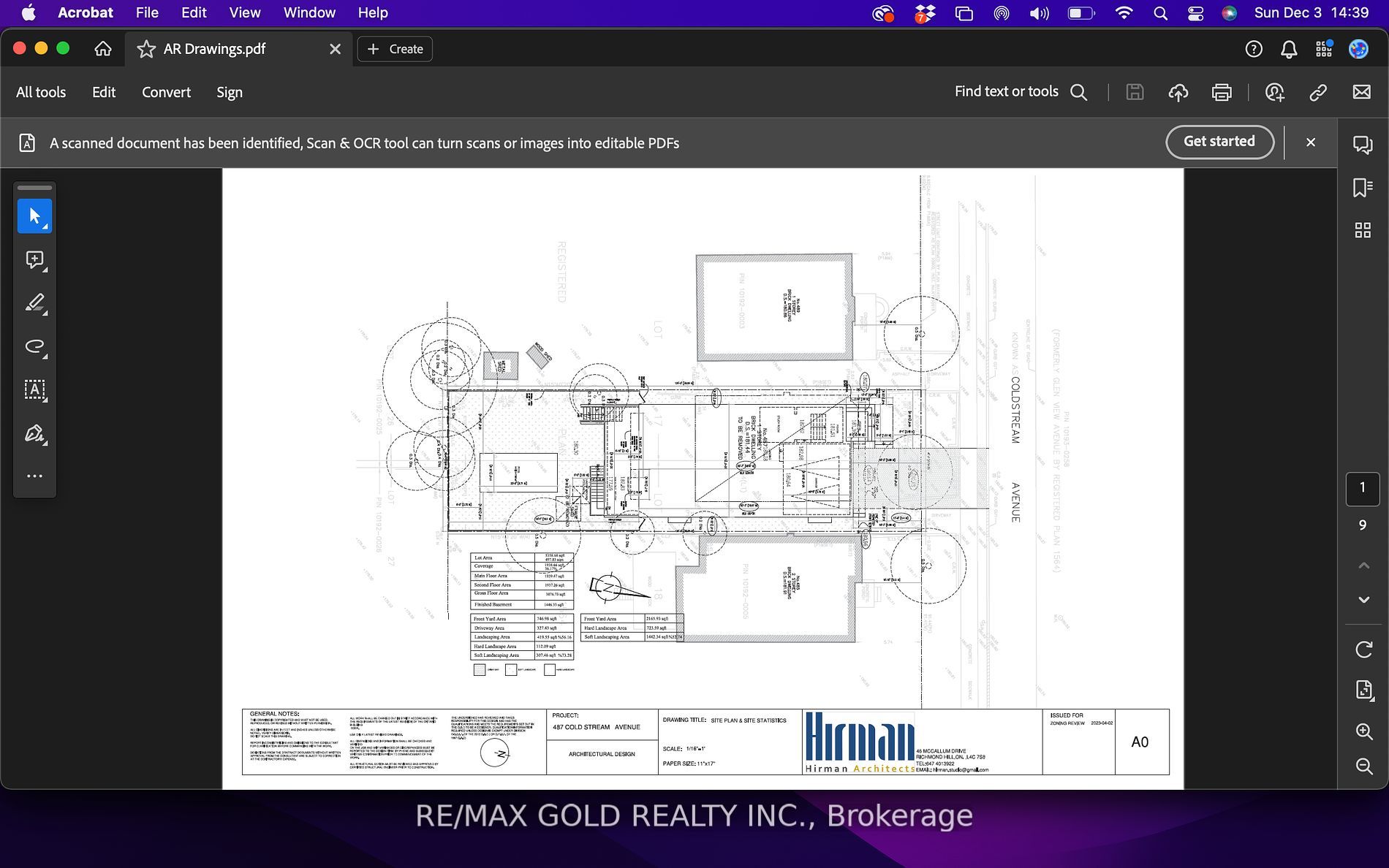The height and width of the screenshot is (868, 1389).
Task: Click the Get started button
Action: (1219, 142)
